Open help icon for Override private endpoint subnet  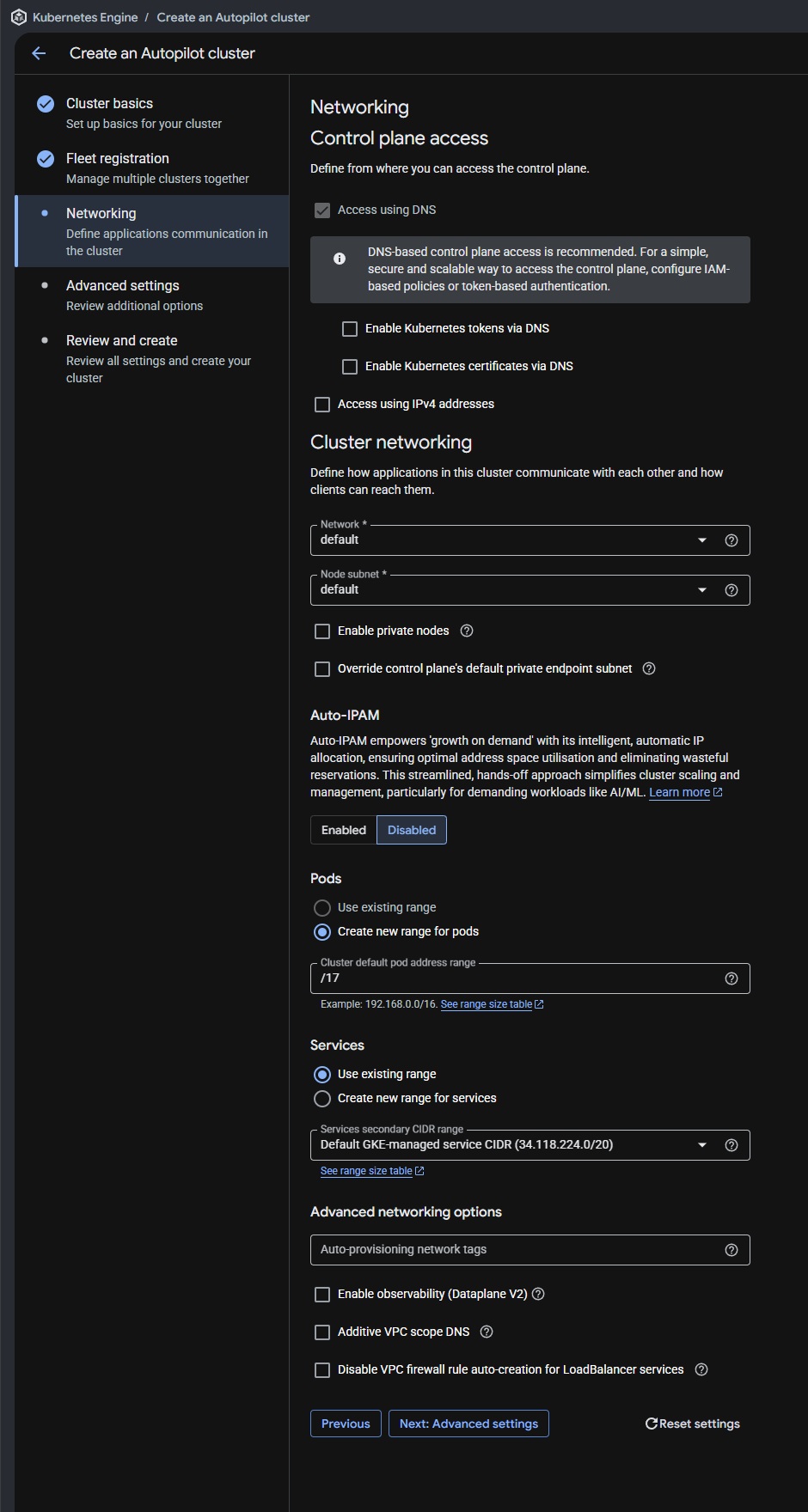click(649, 668)
